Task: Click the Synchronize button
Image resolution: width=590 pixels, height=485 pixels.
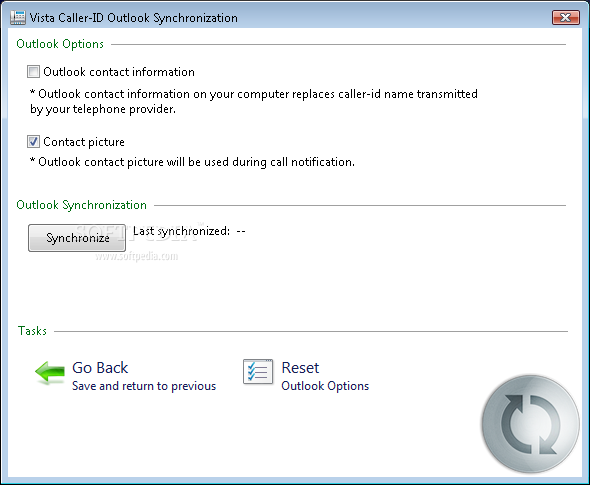Action: (77, 238)
